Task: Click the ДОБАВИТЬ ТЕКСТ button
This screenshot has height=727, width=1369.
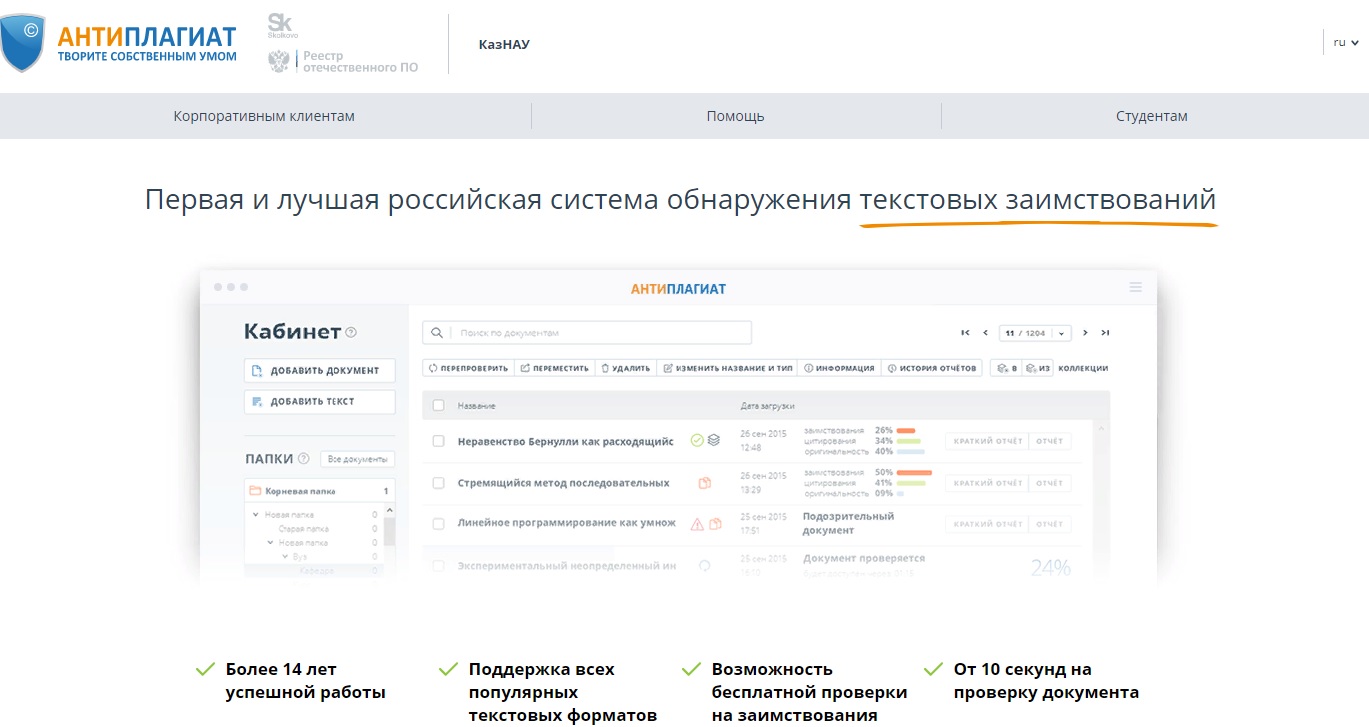Action: click(320, 401)
